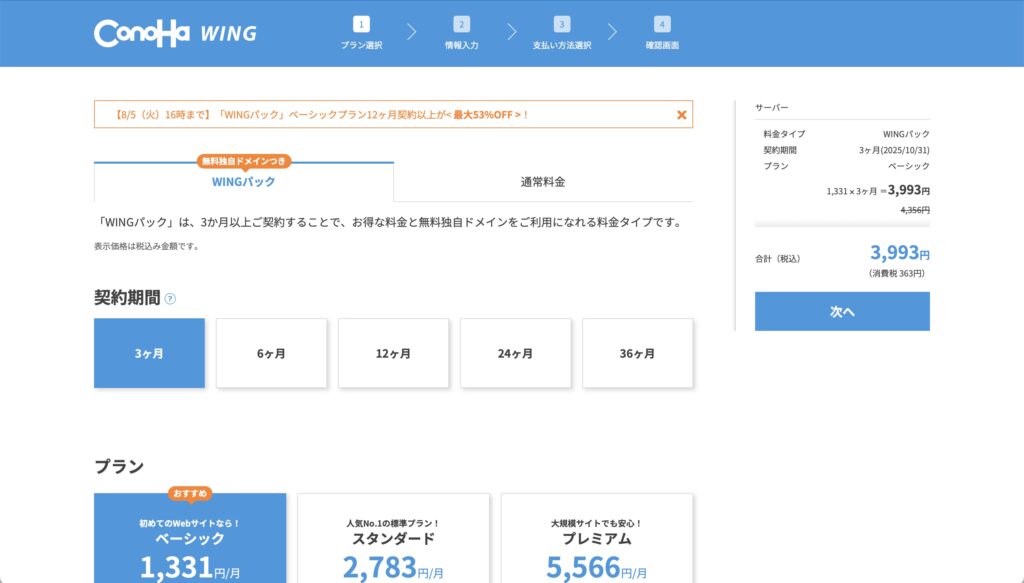Screen dimensions: 1024x583
Task: Click the 3,993円 total amount
Action: coord(899,252)
